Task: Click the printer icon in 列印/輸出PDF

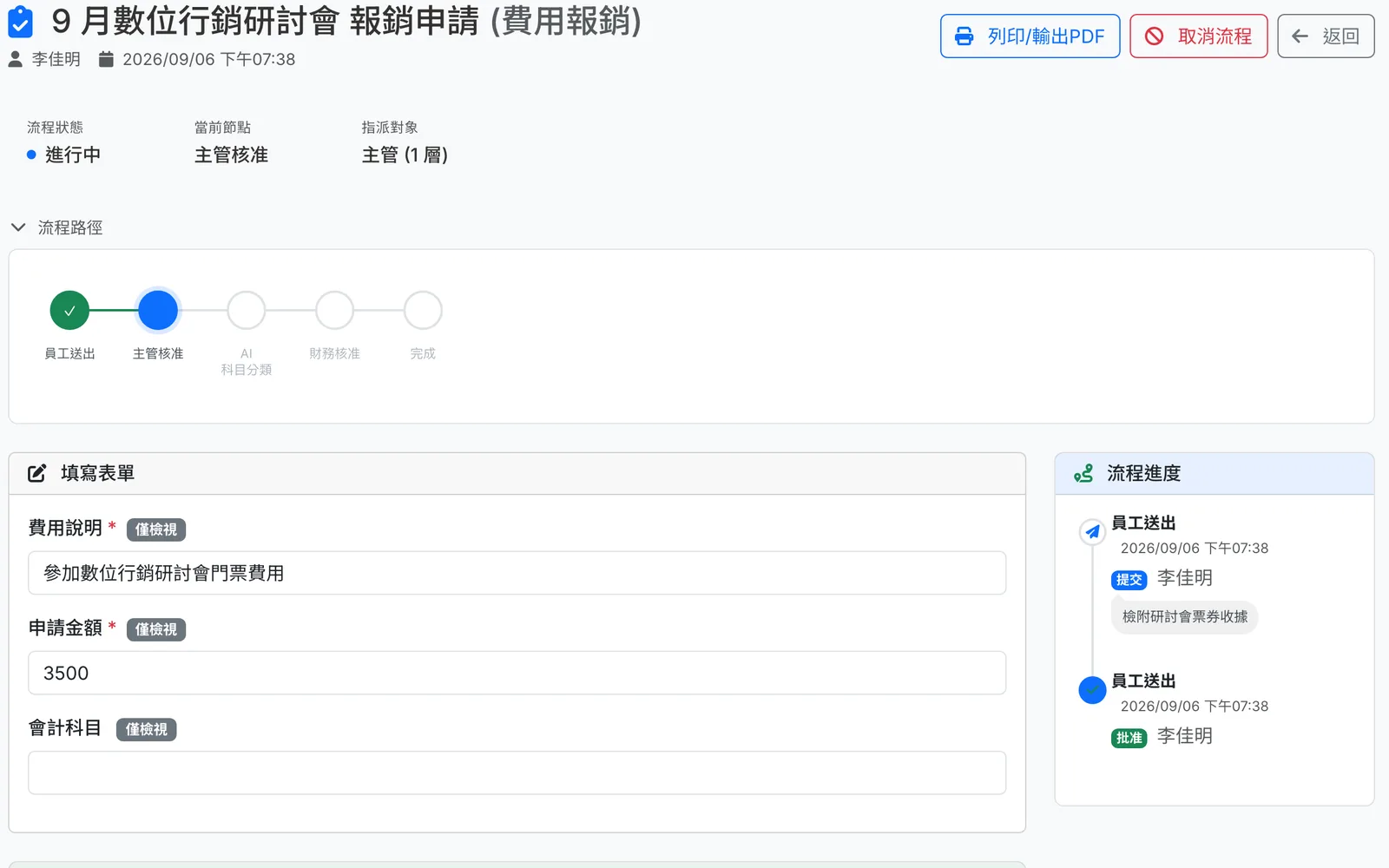Action: (964, 36)
